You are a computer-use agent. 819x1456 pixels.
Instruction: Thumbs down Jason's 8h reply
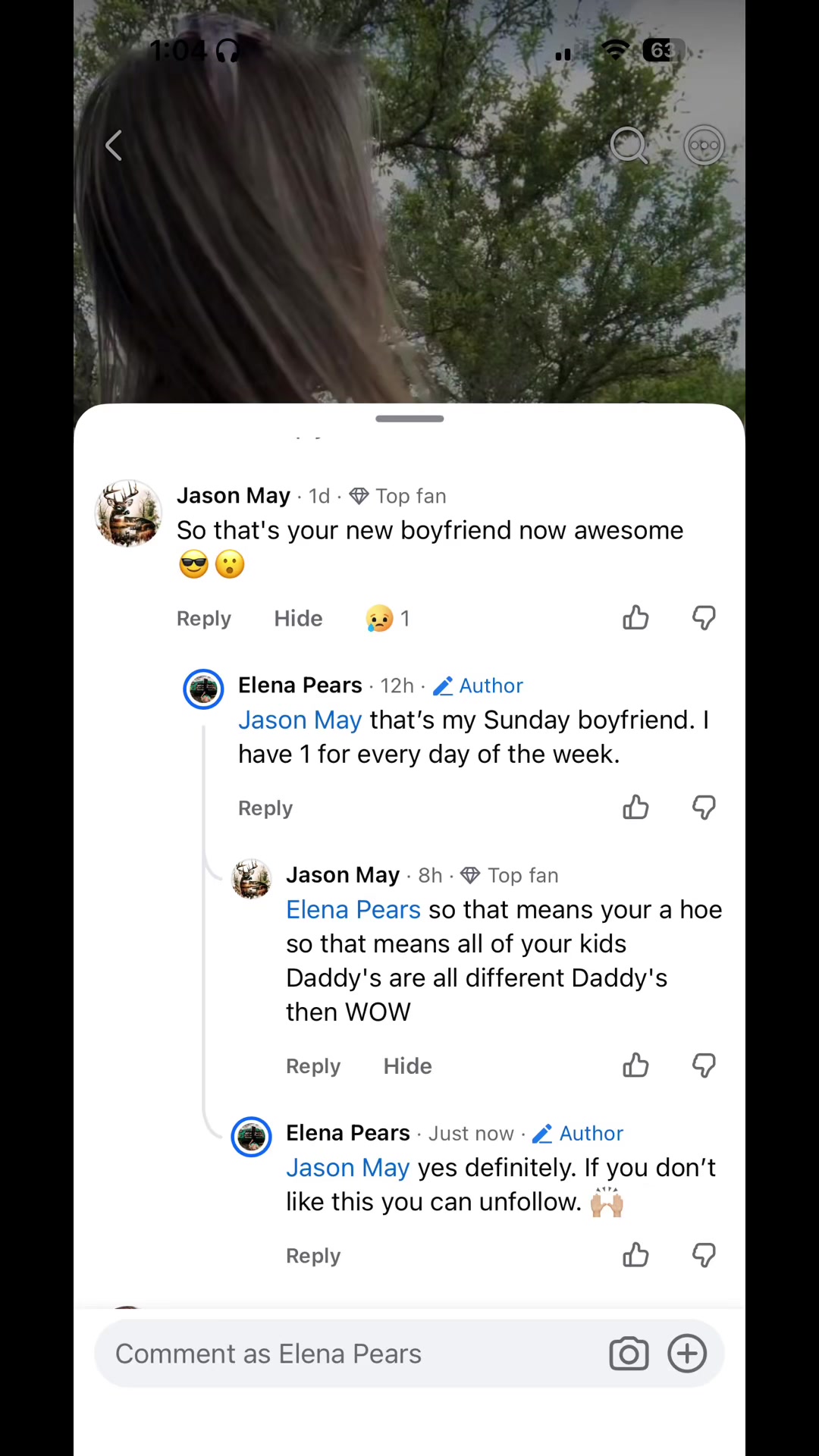pos(704,1065)
